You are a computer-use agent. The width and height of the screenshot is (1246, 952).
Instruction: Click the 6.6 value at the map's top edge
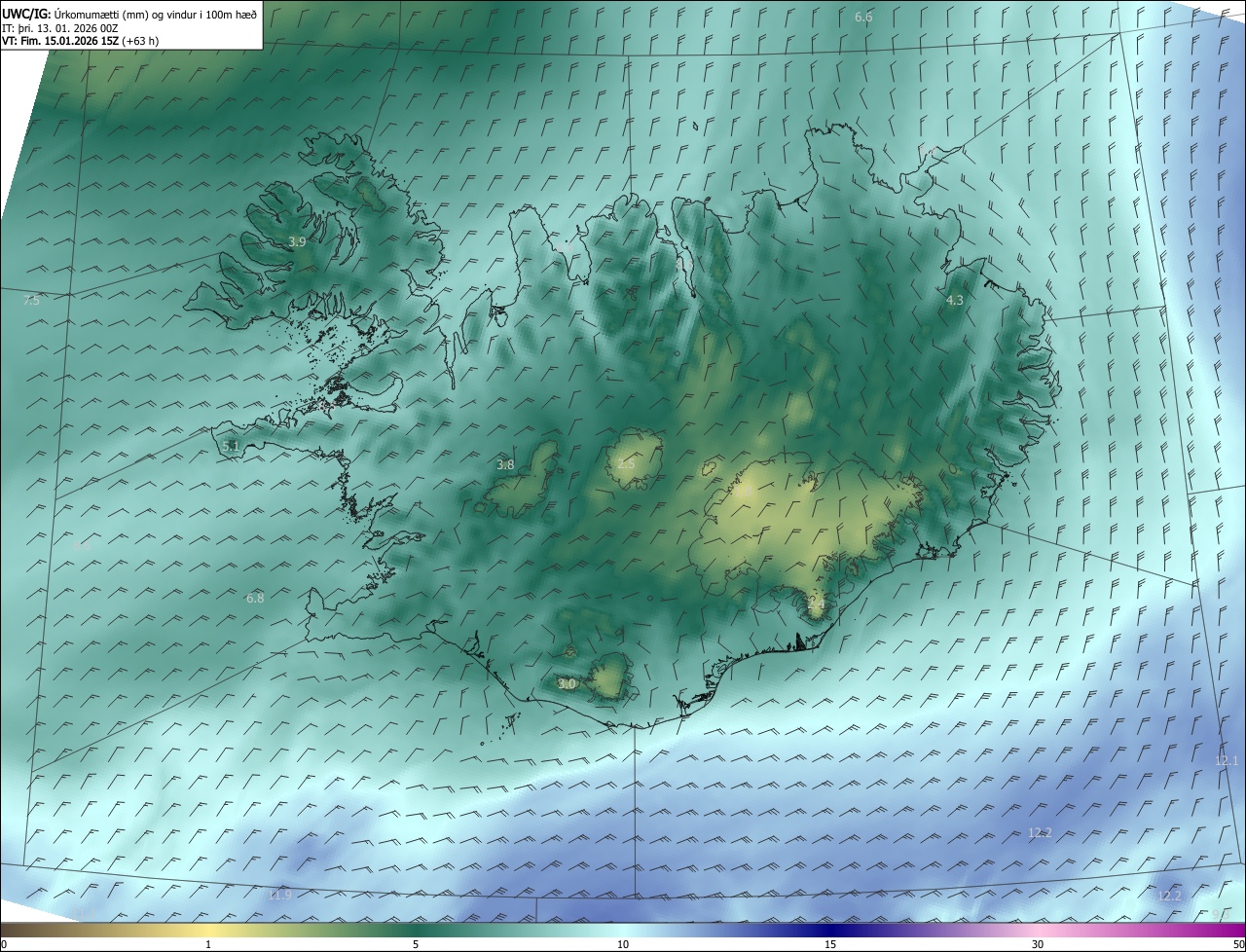click(x=863, y=18)
